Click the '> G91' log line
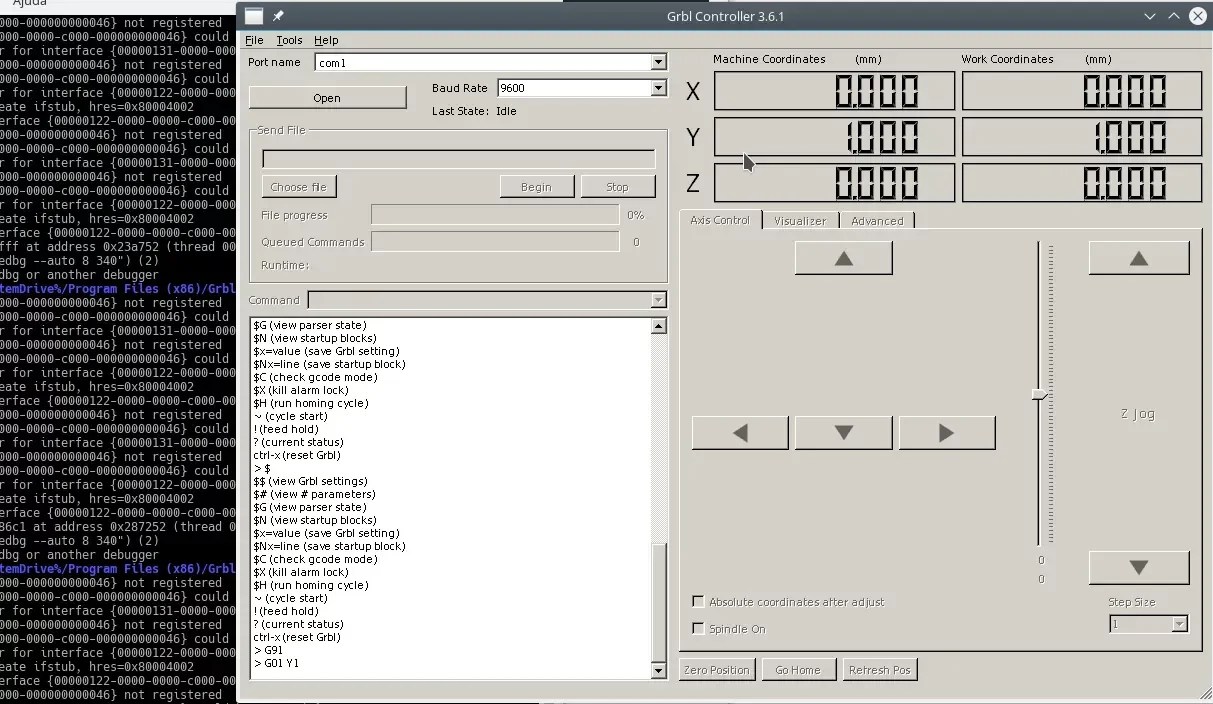The image size is (1213, 704). pyautogui.click(x=268, y=650)
